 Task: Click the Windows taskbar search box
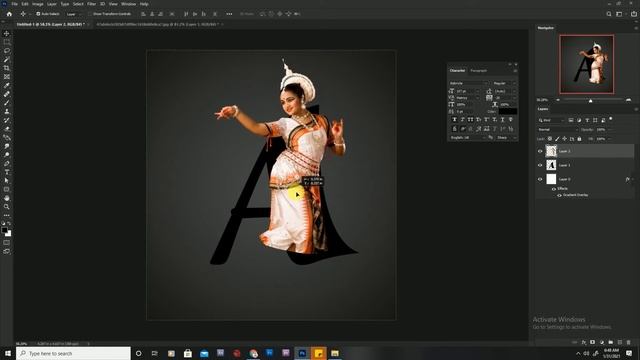pos(73,353)
